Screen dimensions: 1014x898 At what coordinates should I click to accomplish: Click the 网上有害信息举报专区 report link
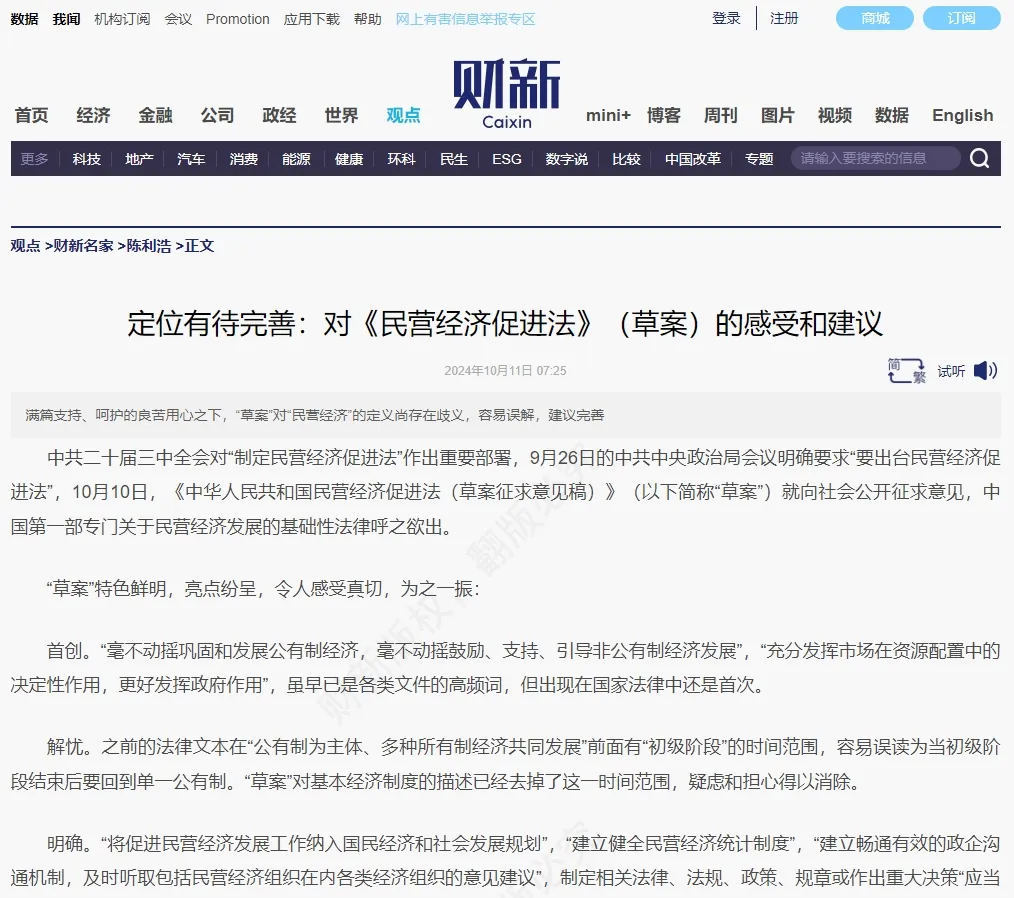[x=465, y=18]
